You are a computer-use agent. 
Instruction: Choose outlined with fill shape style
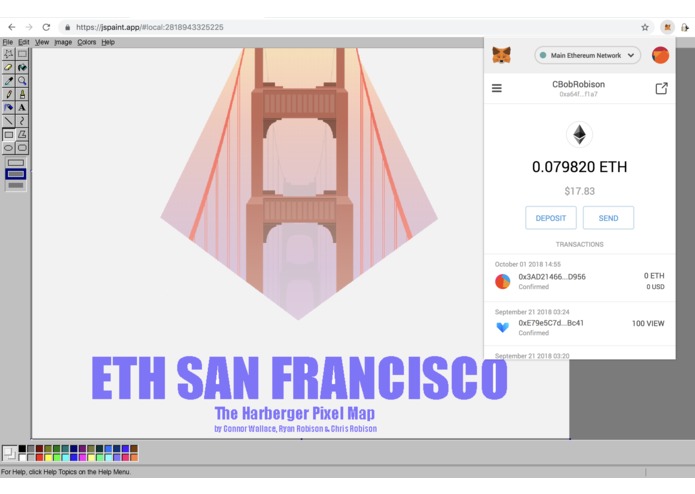(16, 174)
